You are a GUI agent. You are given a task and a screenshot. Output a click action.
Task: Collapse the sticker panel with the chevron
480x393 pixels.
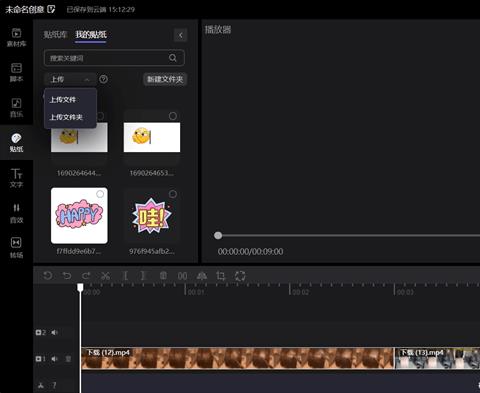click(181, 35)
